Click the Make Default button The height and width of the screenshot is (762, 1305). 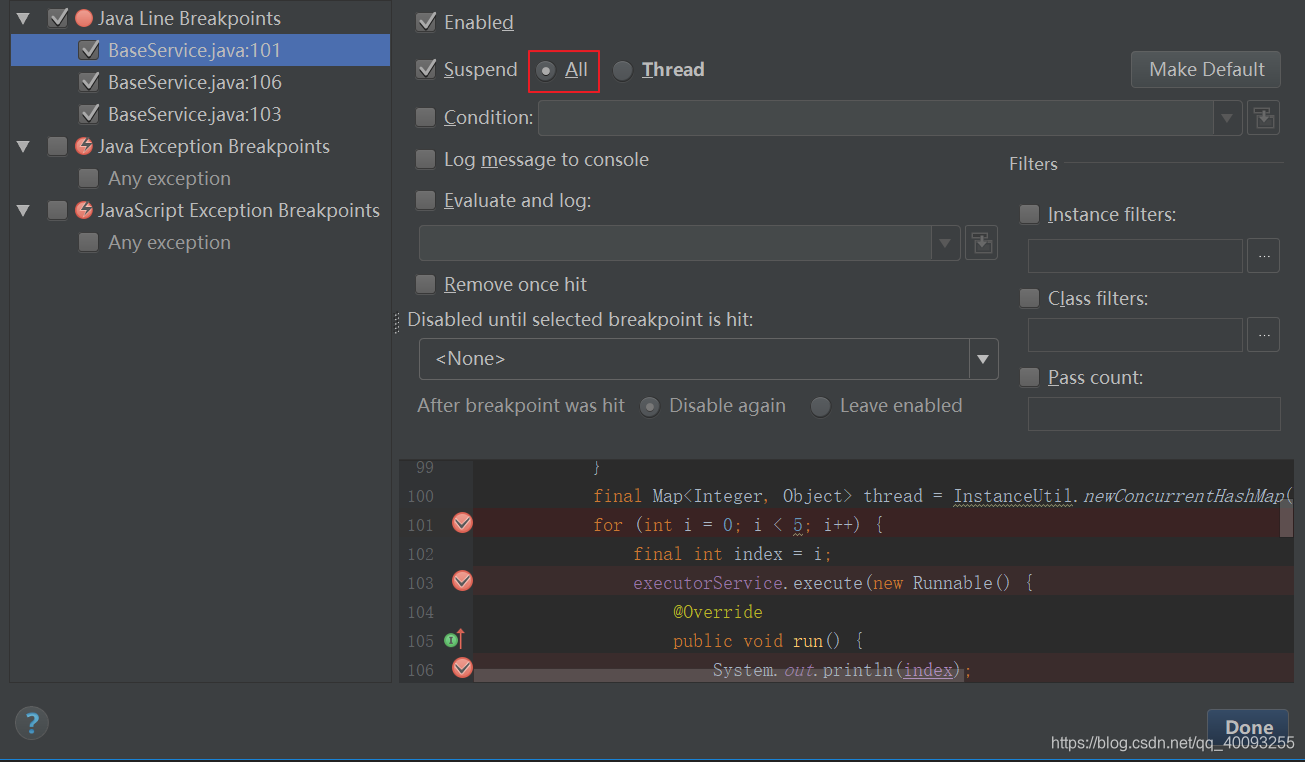pos(1206,69)
